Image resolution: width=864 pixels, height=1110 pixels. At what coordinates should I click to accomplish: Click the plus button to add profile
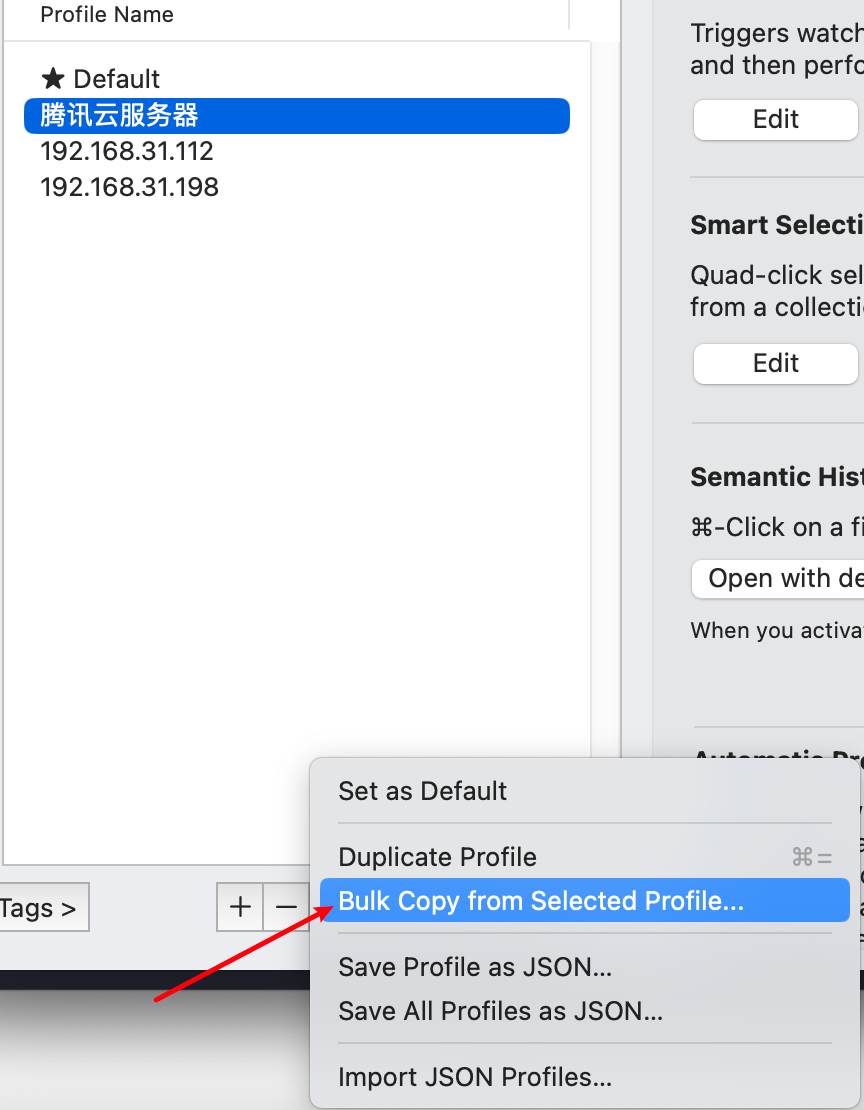click(x=240, y=907)
